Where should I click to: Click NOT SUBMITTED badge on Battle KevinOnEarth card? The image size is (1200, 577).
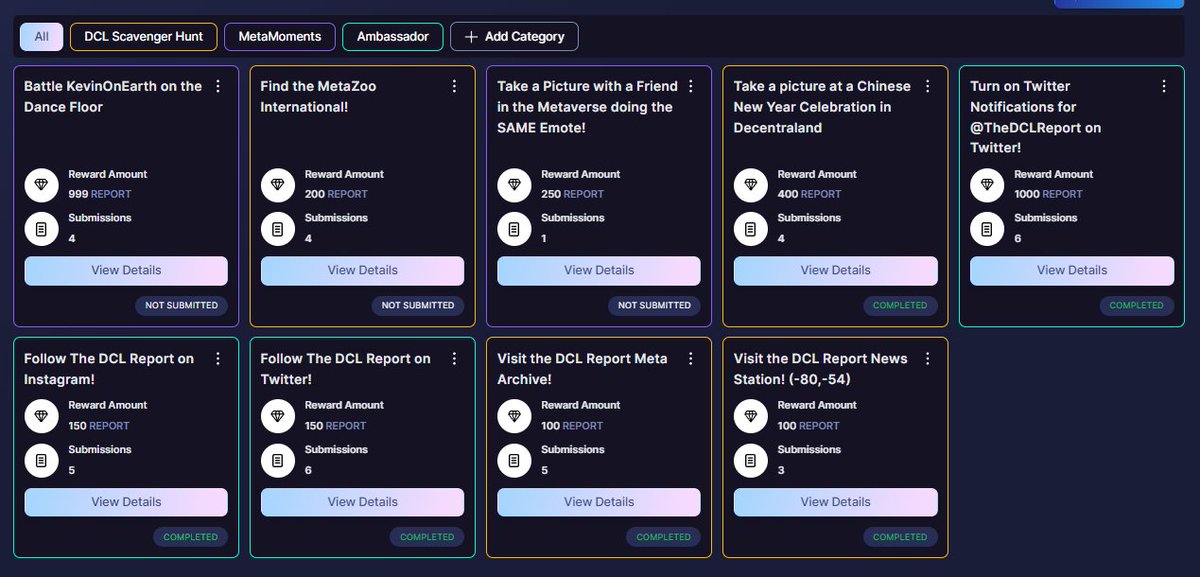coord(182,306)
